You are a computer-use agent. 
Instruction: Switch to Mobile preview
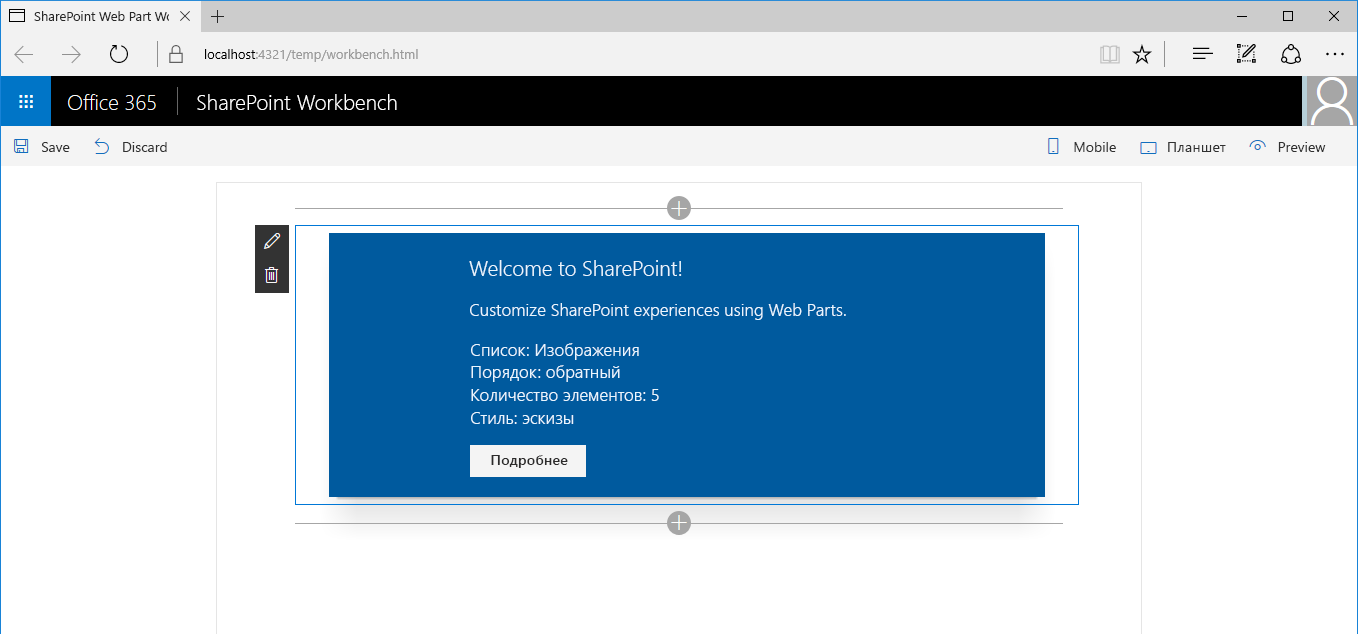[1081, 147]
